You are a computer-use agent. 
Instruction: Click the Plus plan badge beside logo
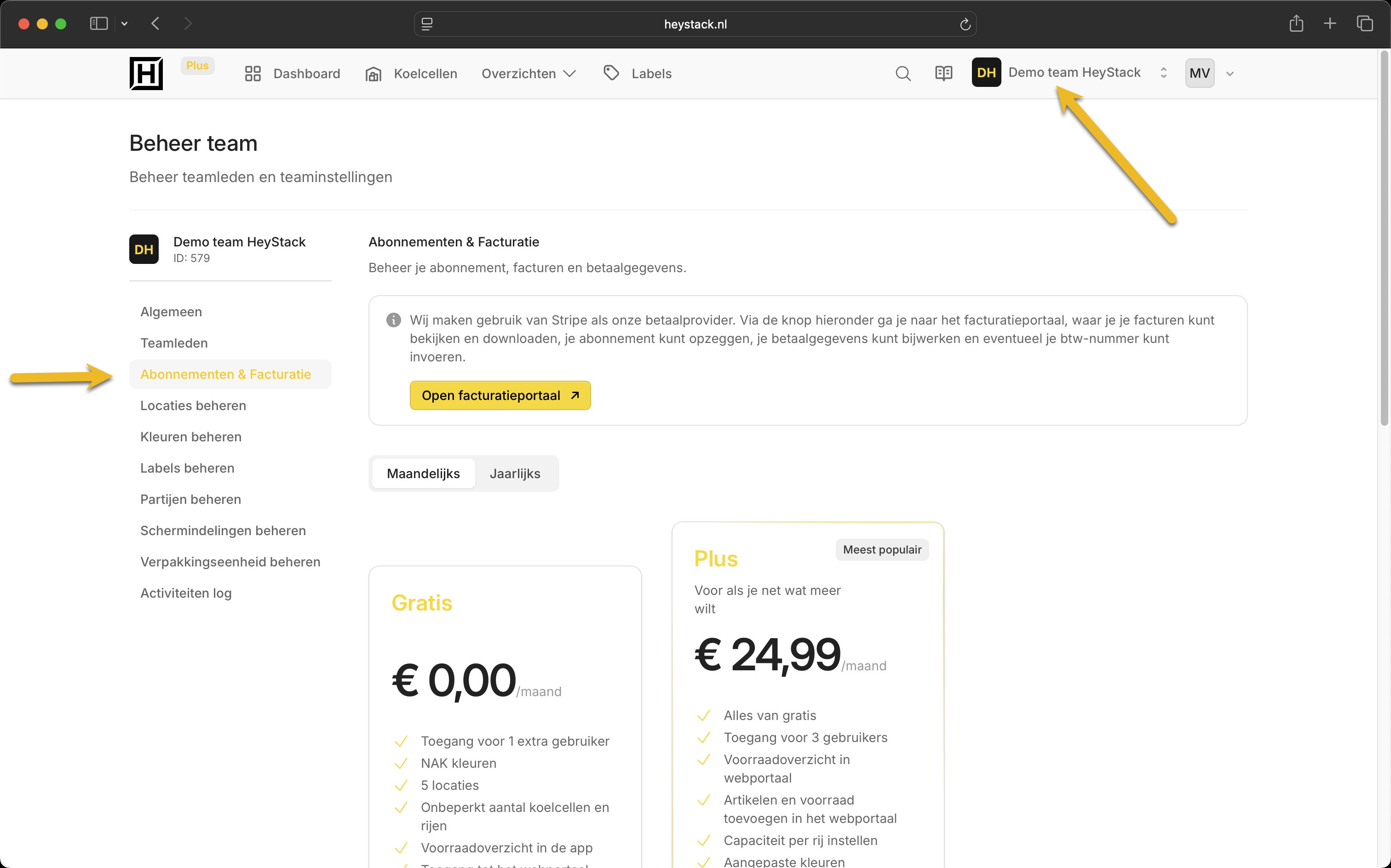click(x=198, y=65)
